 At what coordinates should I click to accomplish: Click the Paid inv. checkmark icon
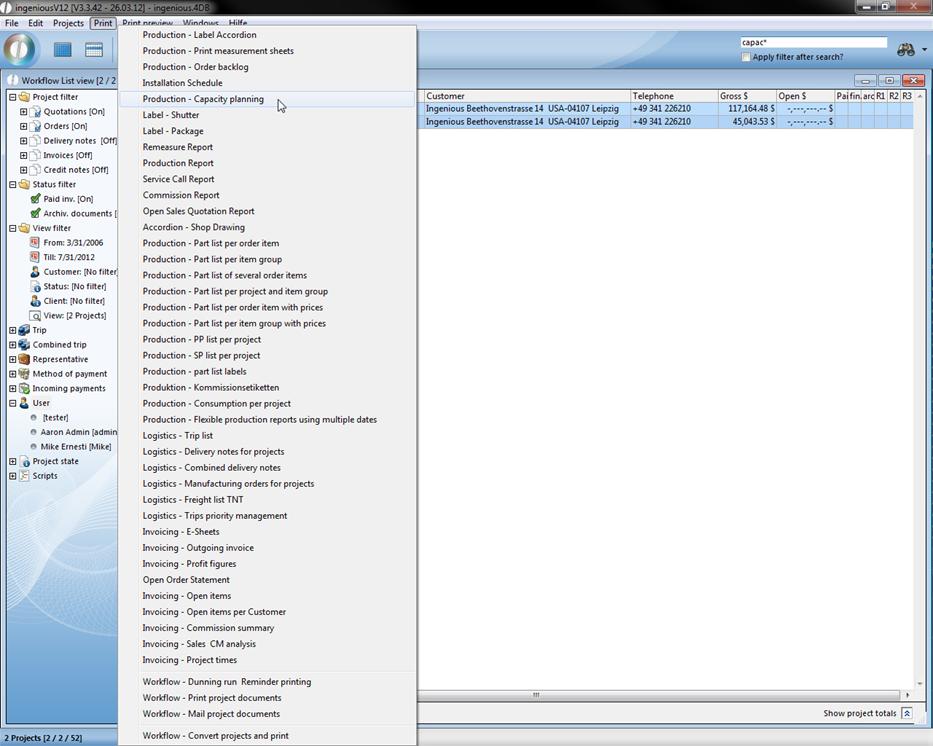coord(35,199)
